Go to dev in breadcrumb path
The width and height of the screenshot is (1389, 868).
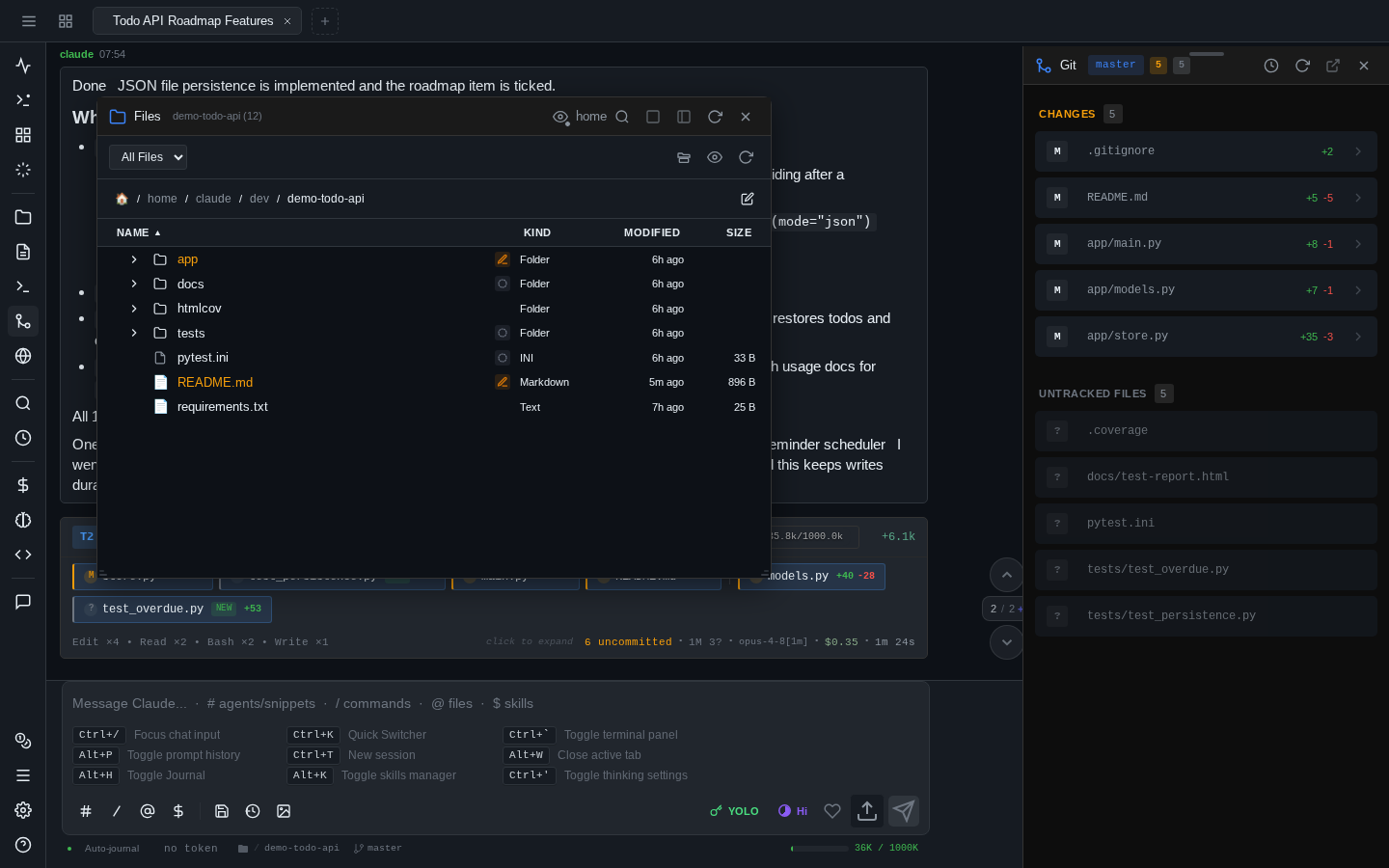click(x=259, y=199)
